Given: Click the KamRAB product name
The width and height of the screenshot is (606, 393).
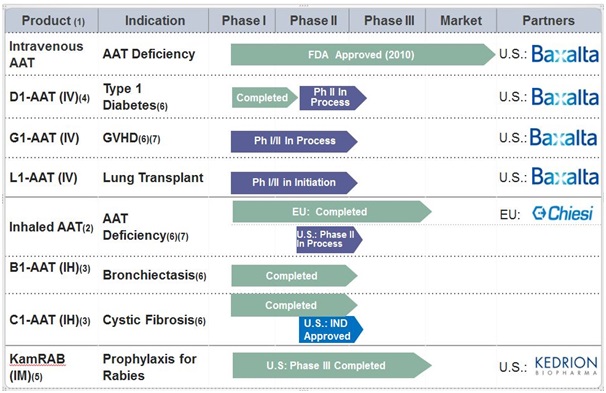Looking at the screenshot, I should pos(37,359).
